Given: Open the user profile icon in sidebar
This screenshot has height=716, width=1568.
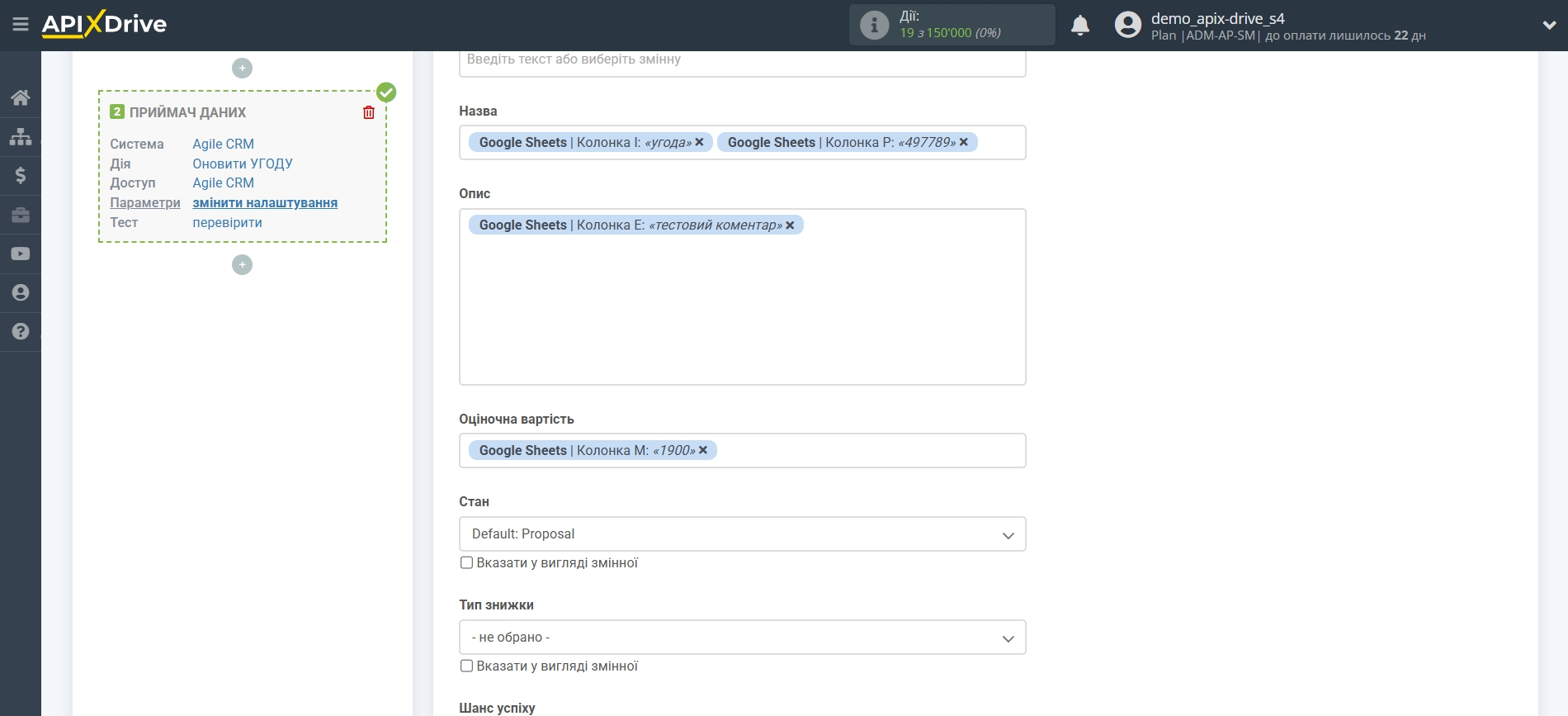Looking at the screenshot, I should point(21,292).
